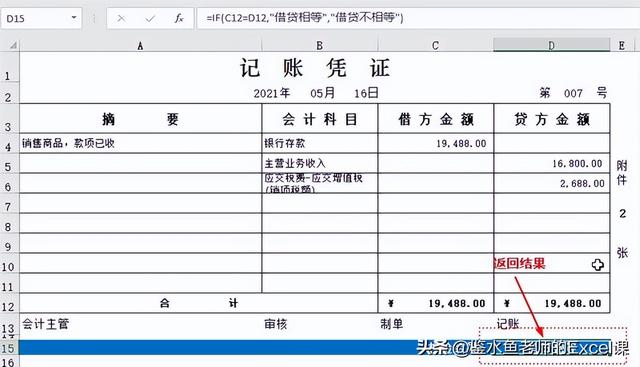Click the 贷方金额 total cell in row 12
Image resolution: width=640 pixels, height=367 pixels.
[551, 303]
